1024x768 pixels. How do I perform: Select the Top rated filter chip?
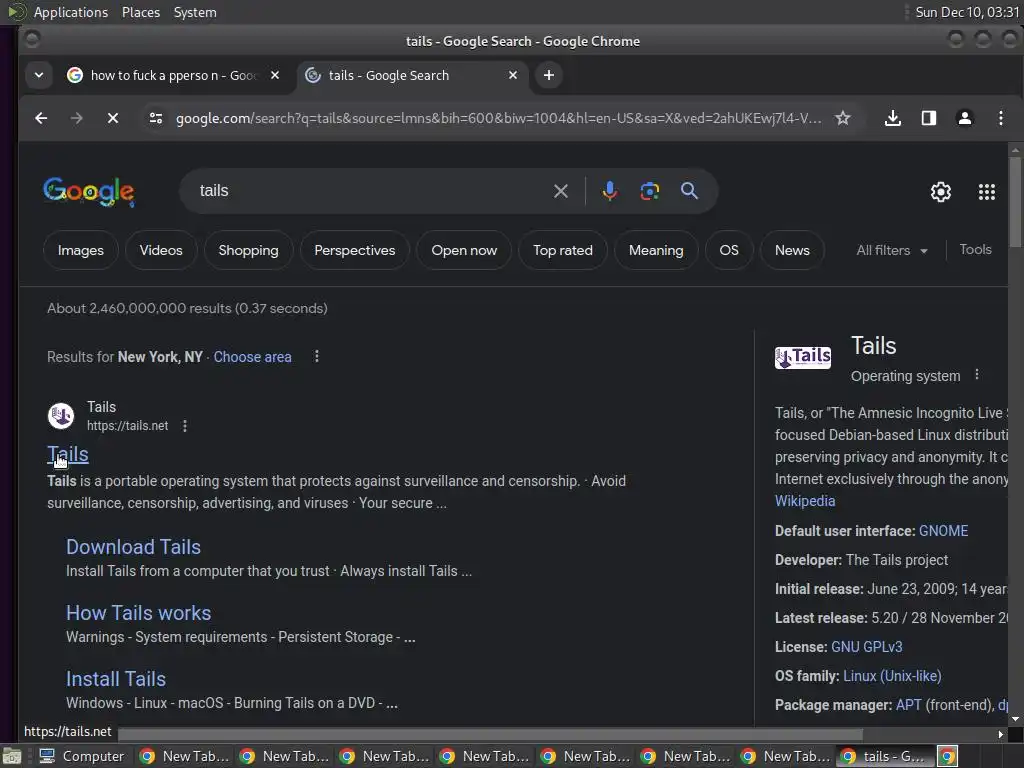pos(562,250)
